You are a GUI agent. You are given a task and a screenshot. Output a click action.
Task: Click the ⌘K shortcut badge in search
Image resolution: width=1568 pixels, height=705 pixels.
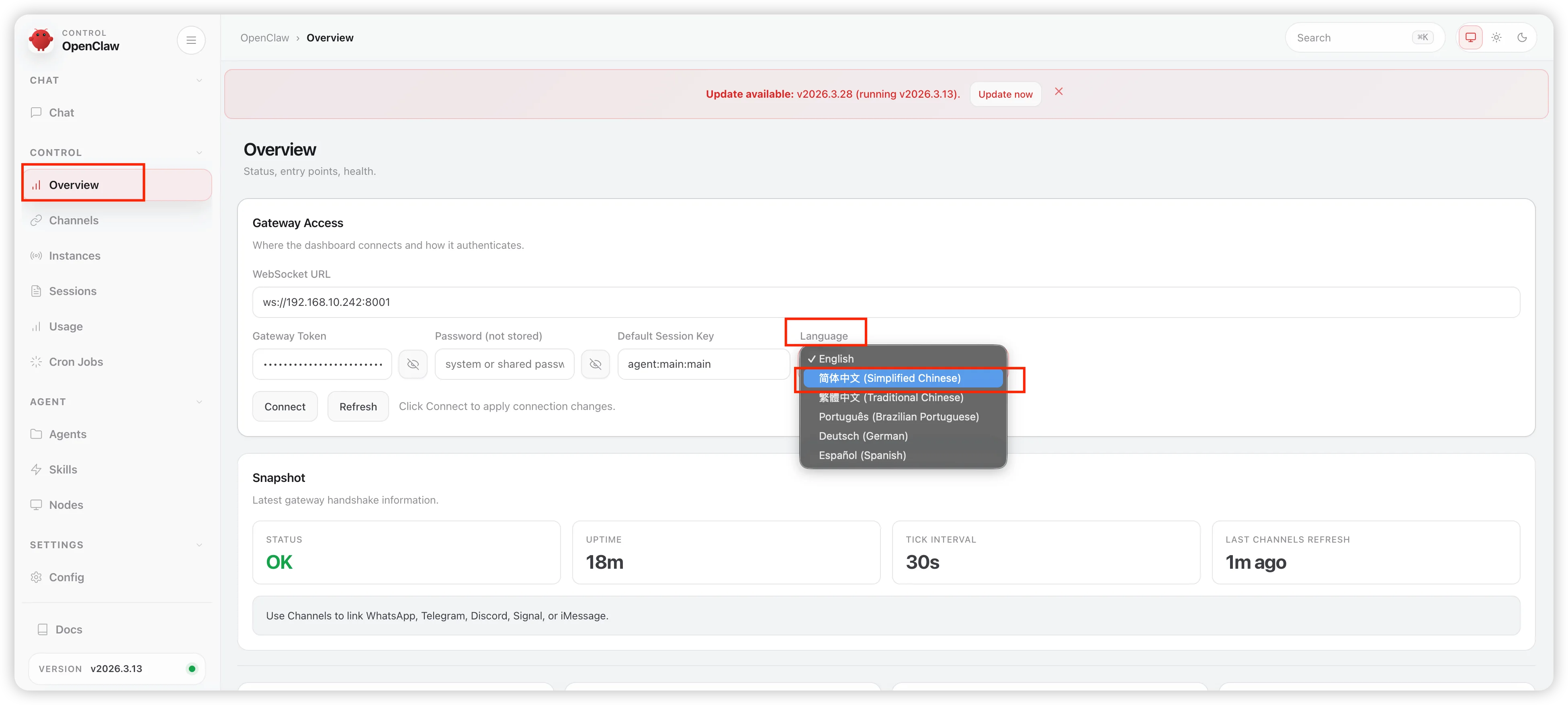coord(1423,38)
